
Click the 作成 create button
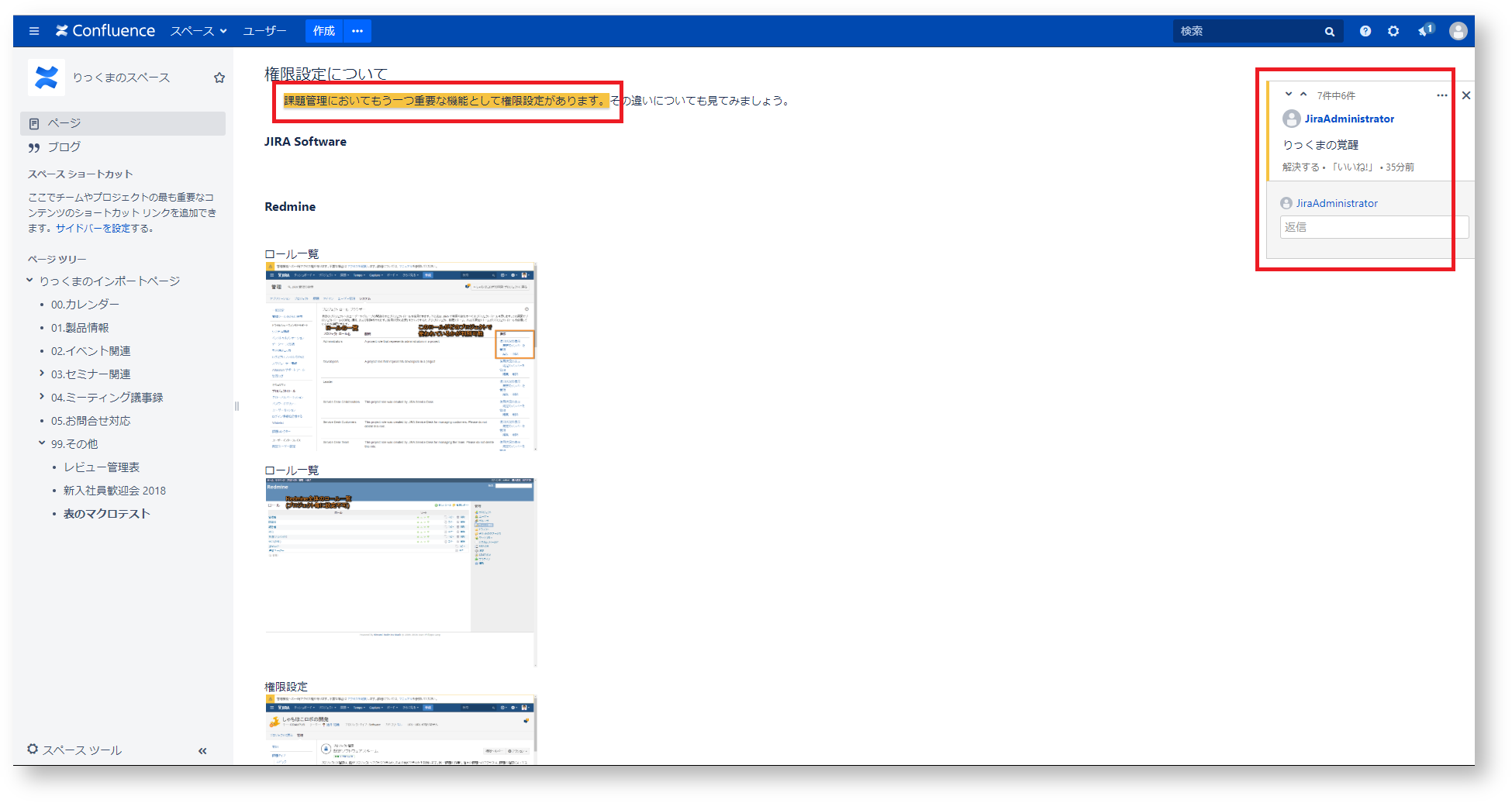click(x=324, y=31)
